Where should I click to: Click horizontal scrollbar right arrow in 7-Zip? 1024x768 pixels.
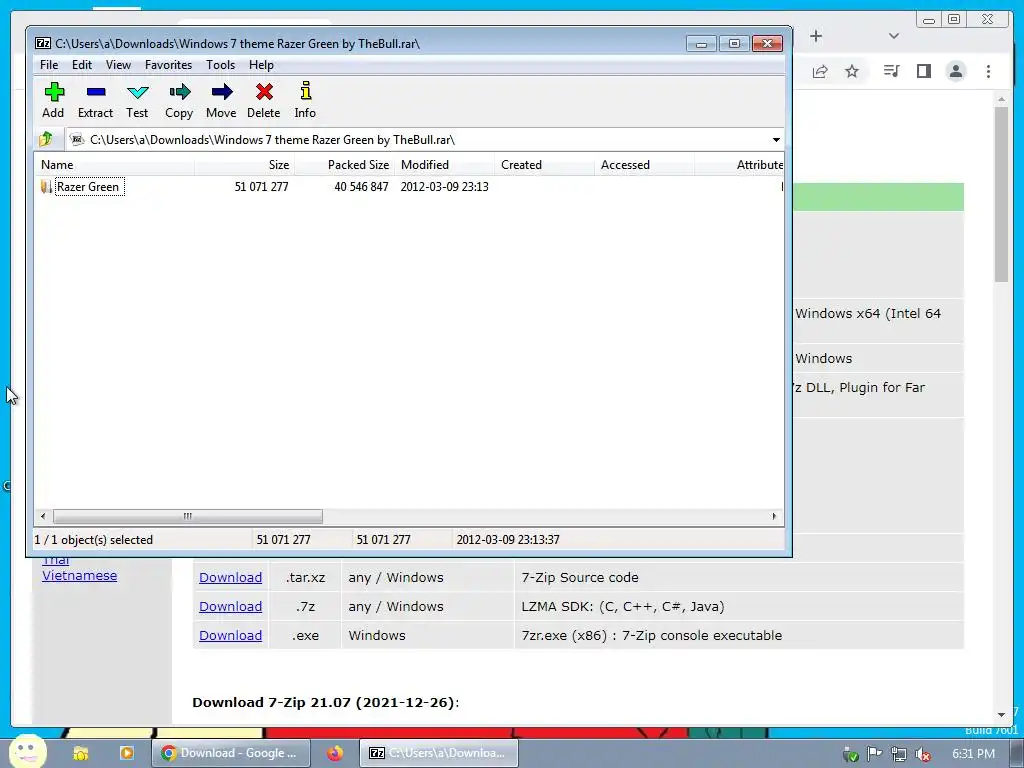pos(775,517)
